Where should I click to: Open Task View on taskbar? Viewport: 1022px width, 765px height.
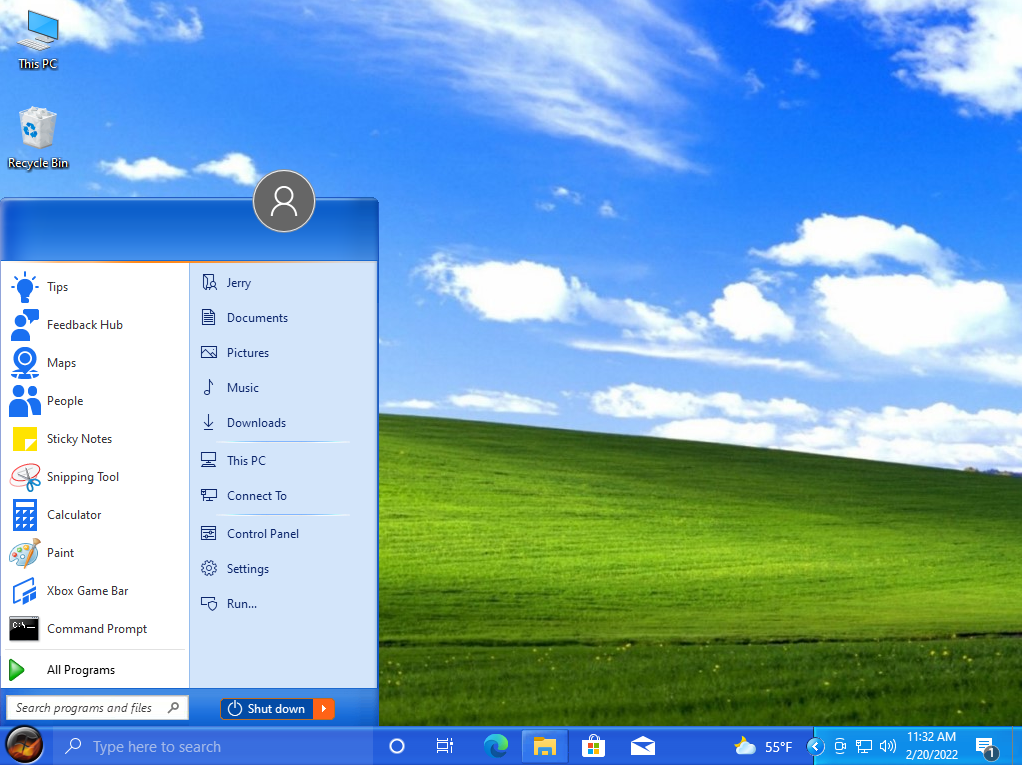coord(445,746)
